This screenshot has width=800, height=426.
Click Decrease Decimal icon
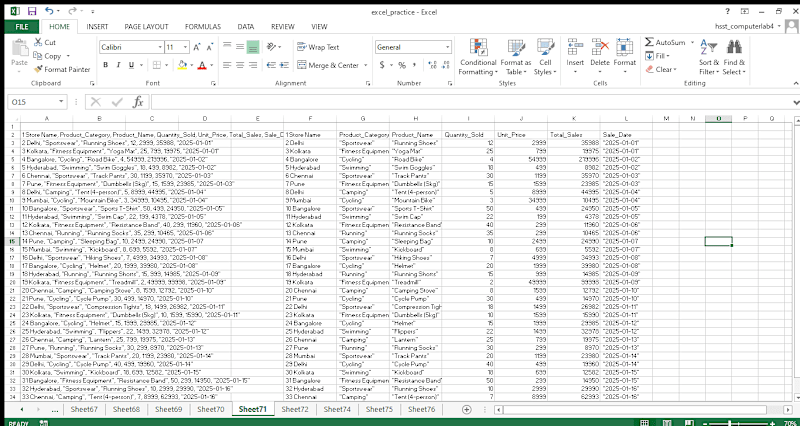pos(446,65)
